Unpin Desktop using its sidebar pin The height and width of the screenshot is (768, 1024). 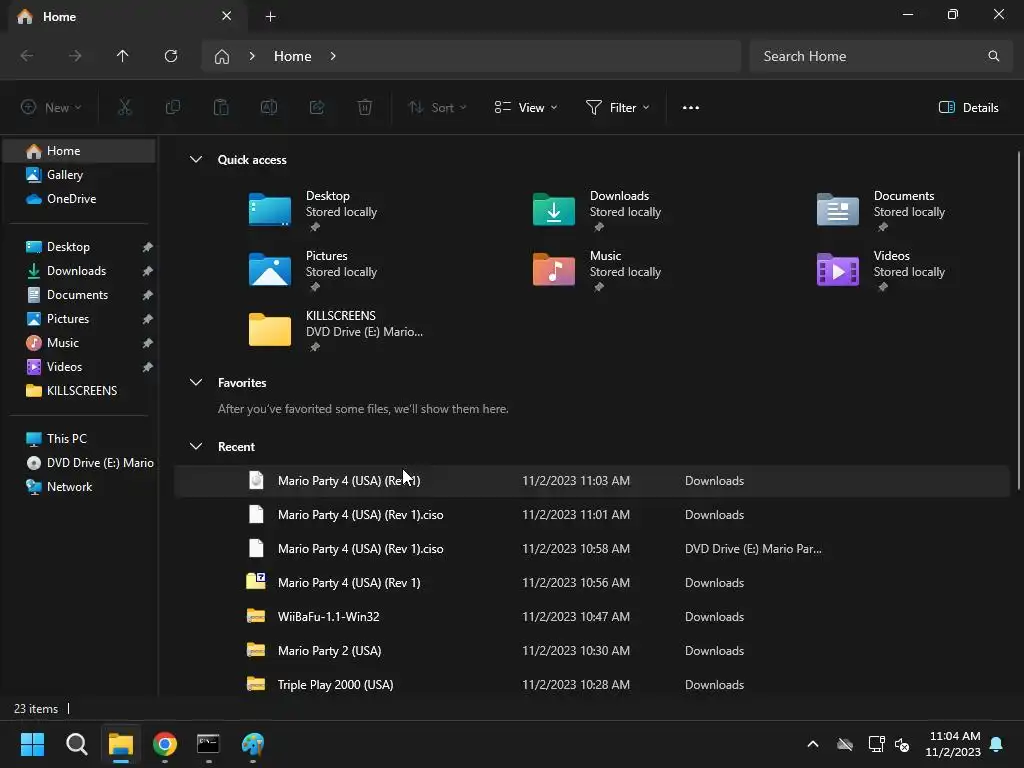click(x=148, y=247)
